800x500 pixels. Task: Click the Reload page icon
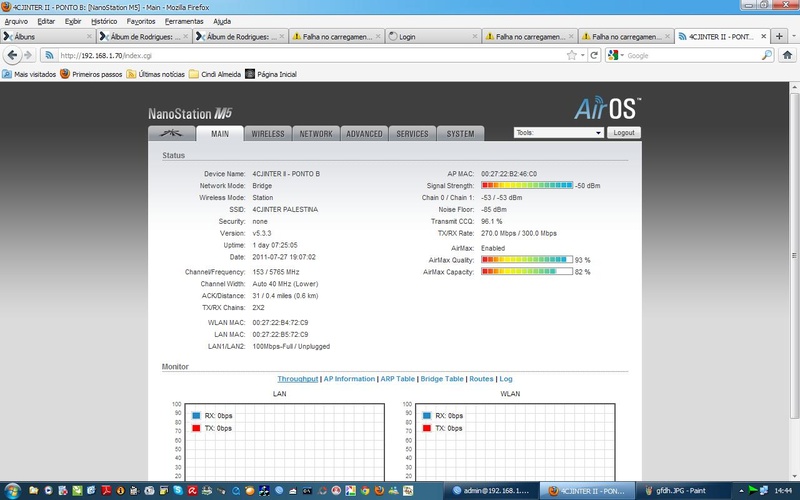coord(594,55)
